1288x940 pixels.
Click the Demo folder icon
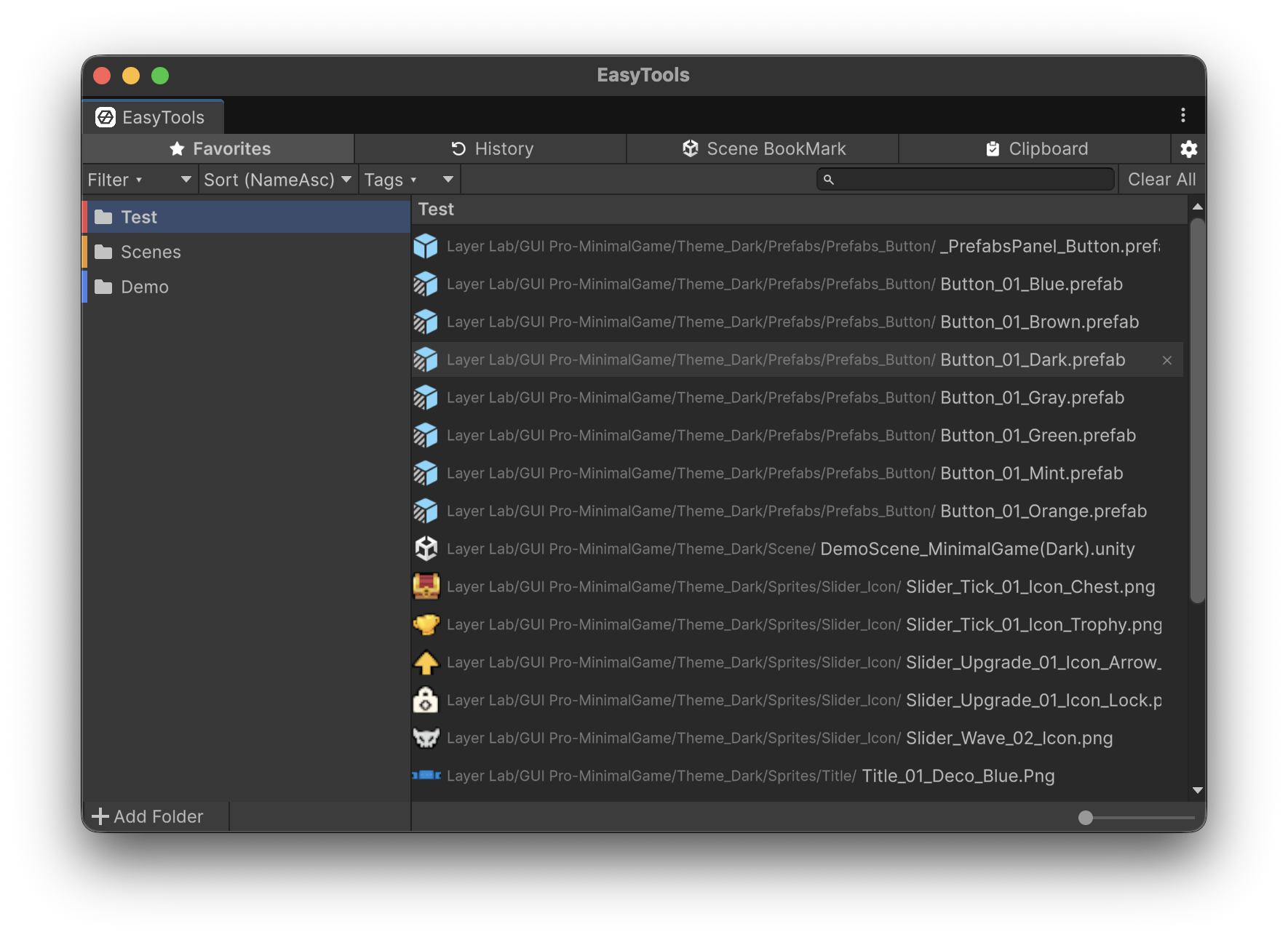[103, 287]
